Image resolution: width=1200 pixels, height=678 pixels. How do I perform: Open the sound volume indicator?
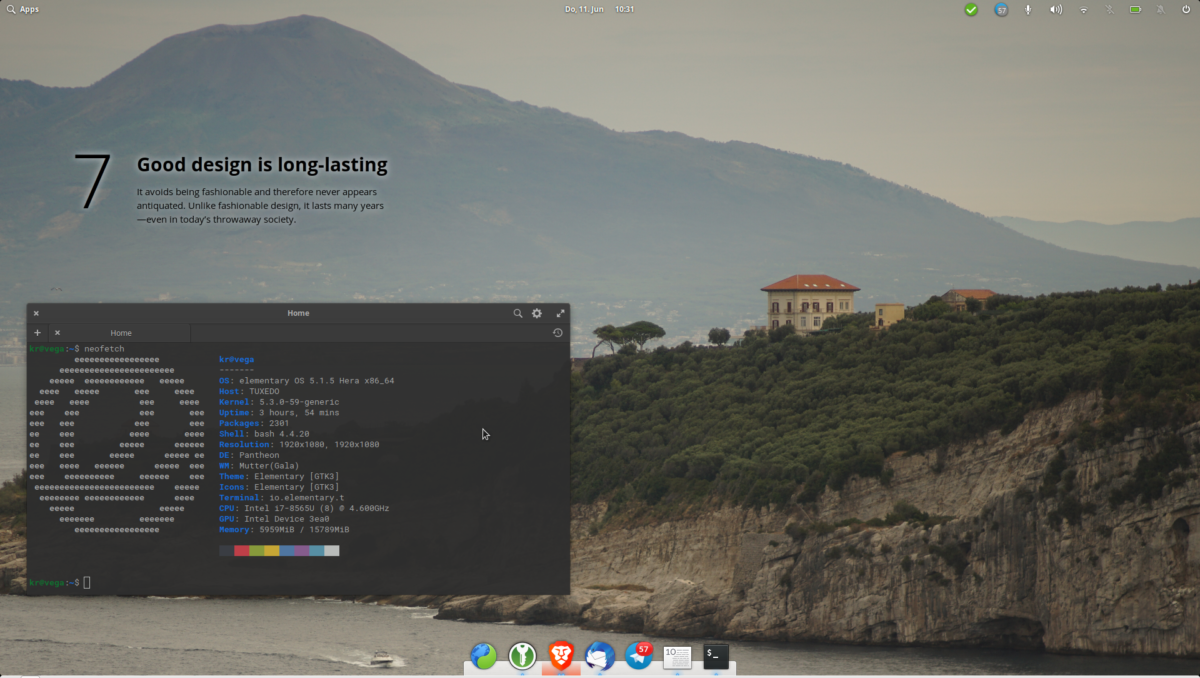(x=1056, y=9)
